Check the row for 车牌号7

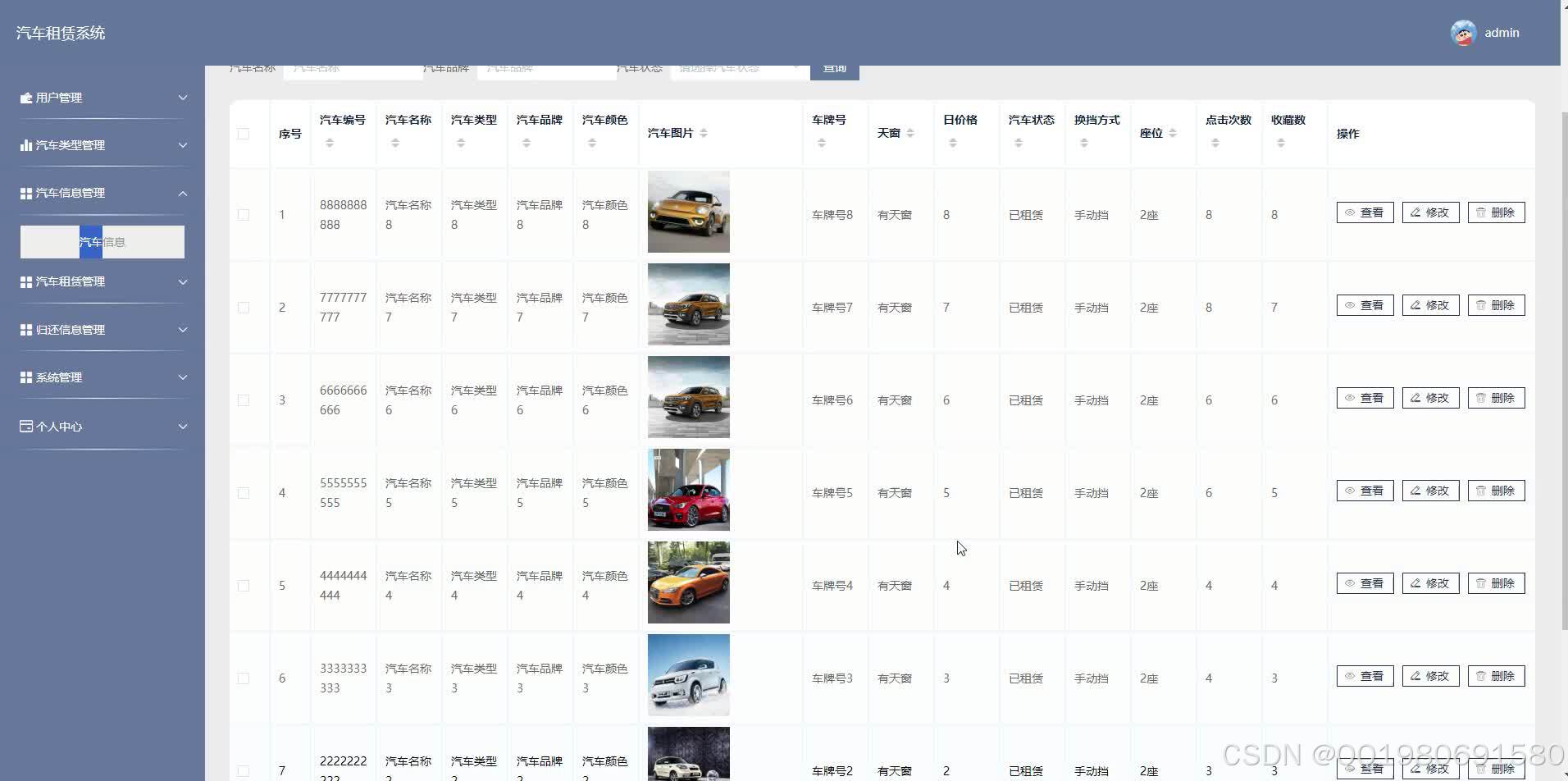(x=244, y=308)
